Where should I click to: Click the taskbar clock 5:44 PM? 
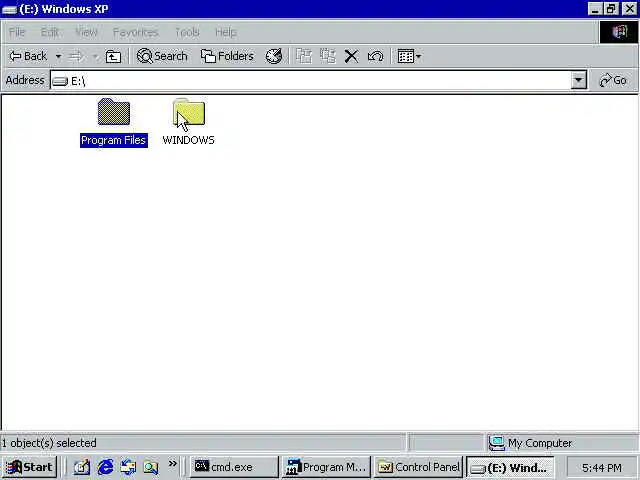click(602, 467)
